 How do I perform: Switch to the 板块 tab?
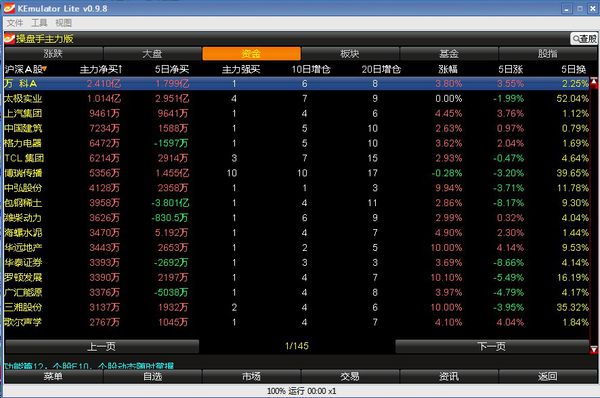350,54
